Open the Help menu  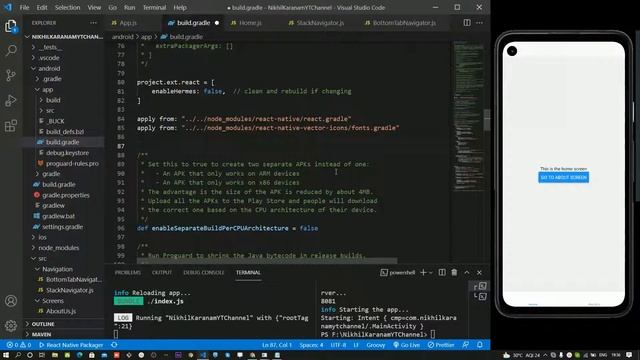180,7
